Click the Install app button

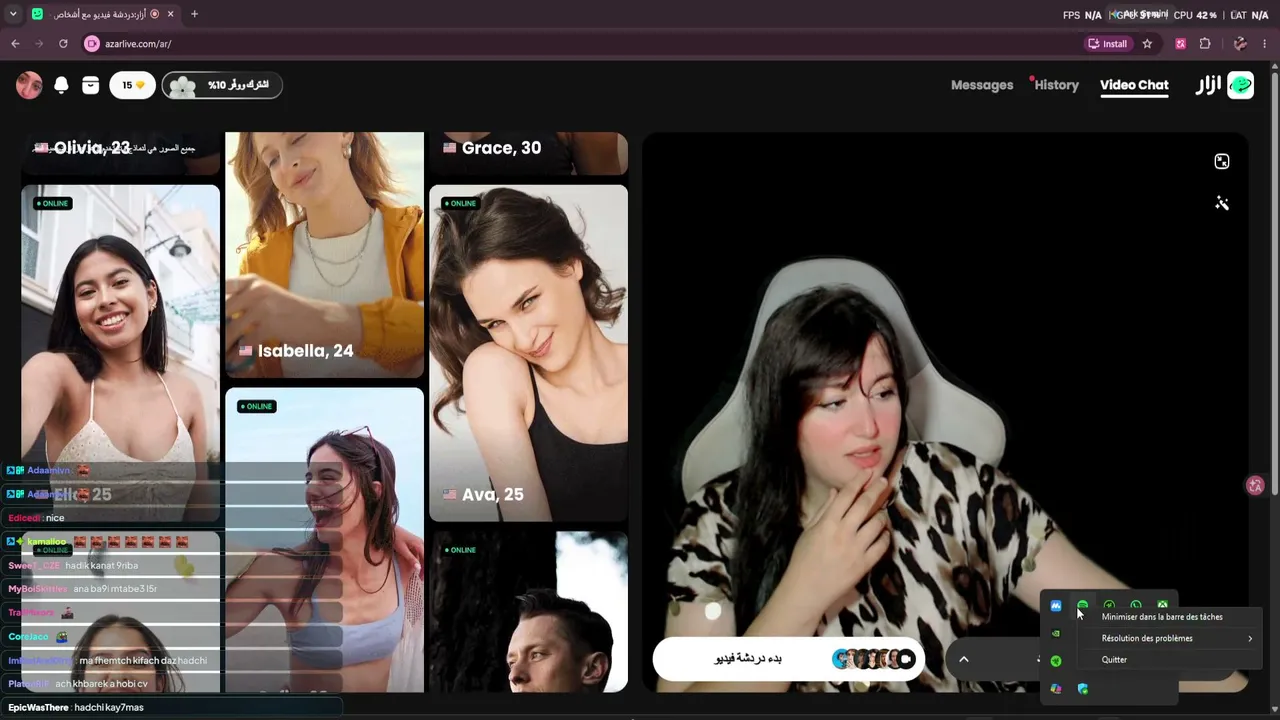(x=1108, y=44)
